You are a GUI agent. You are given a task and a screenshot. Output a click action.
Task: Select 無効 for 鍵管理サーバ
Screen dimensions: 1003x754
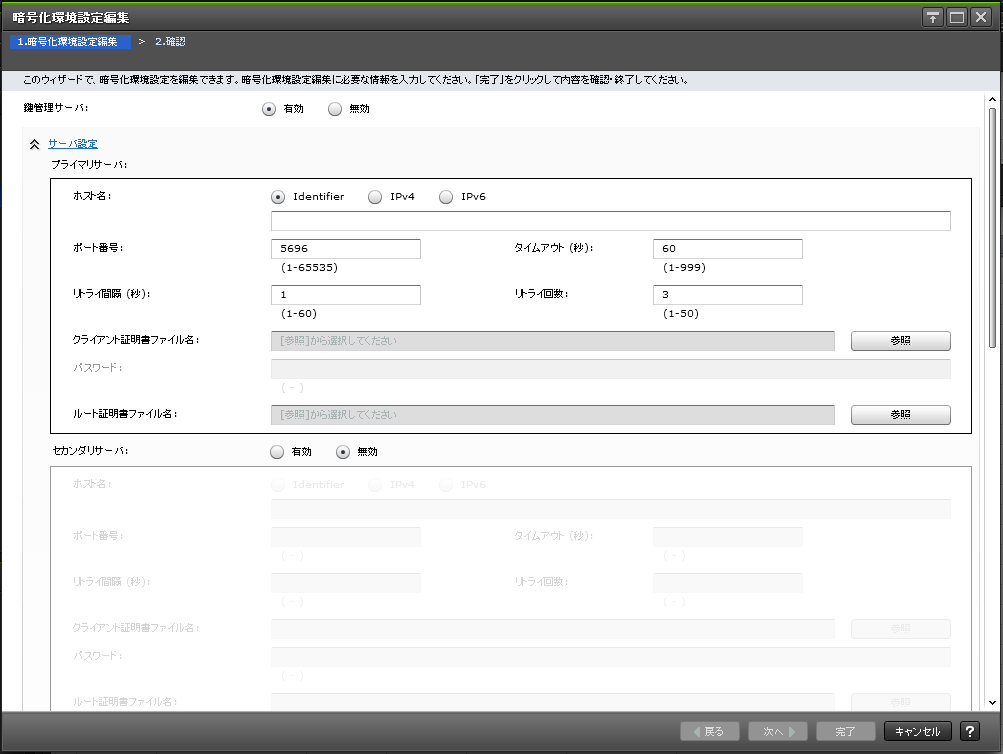pos(335,109)
